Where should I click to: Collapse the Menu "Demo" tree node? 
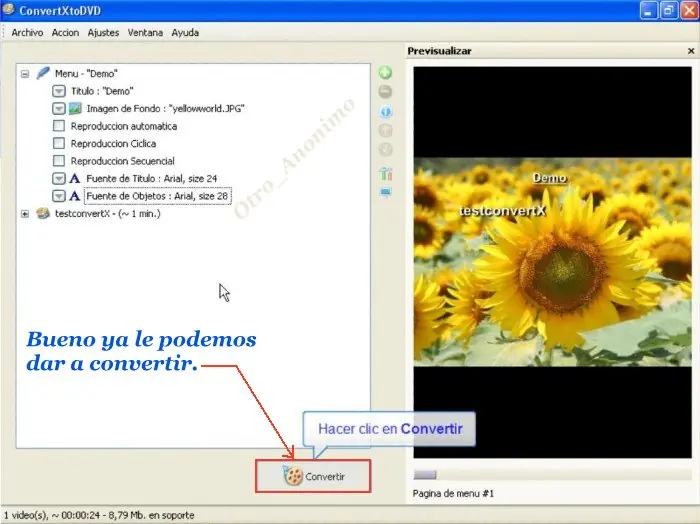click(25, 74)
